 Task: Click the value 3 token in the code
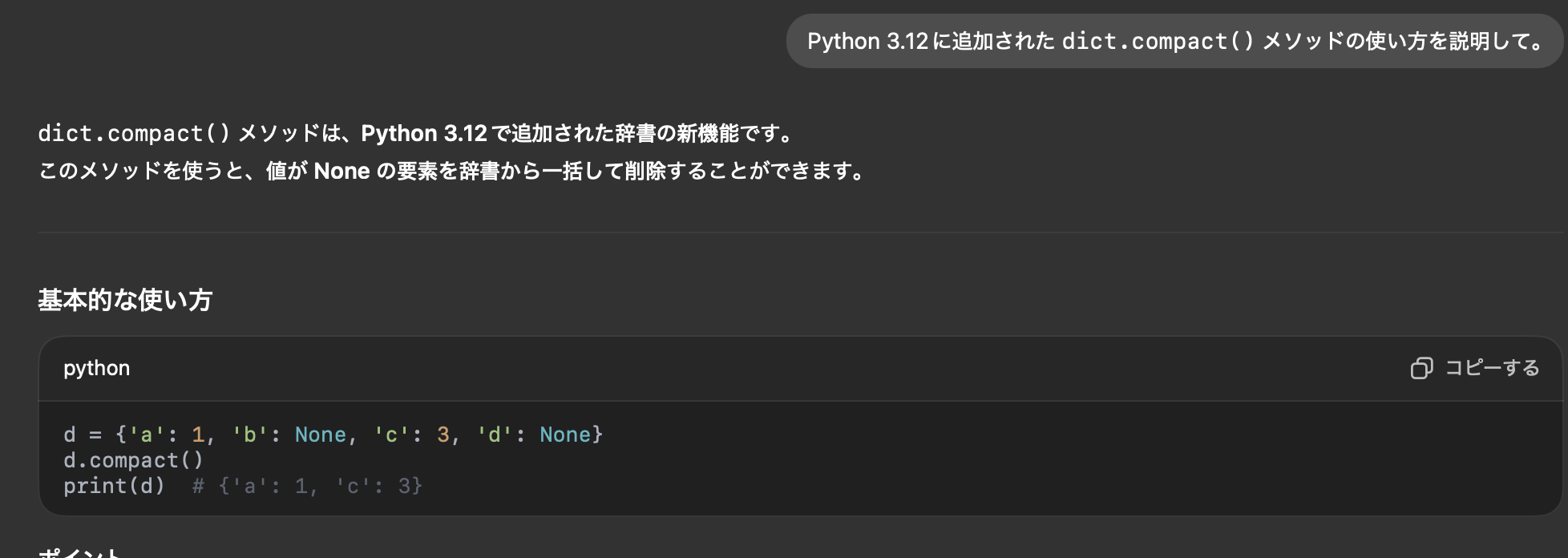tap(443, 434)
